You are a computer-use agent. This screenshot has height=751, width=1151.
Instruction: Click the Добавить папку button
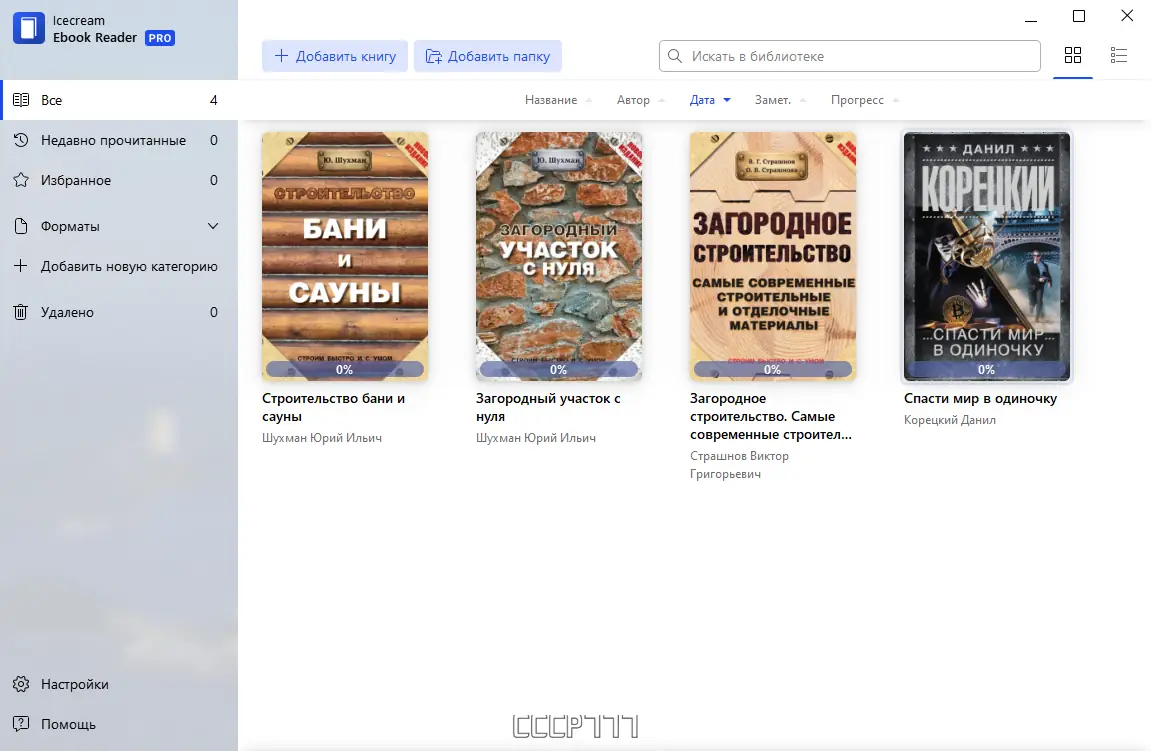tap(487, 56)
